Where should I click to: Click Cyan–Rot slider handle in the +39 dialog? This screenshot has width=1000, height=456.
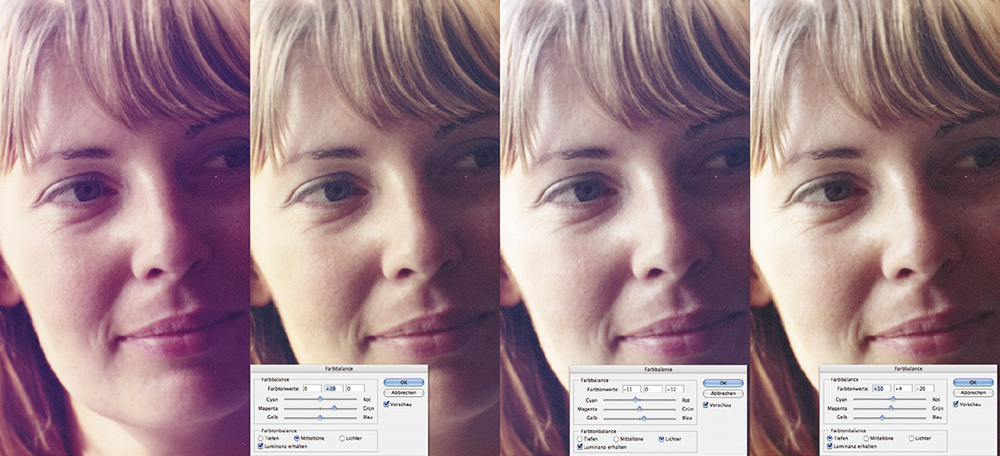(x=320, y=399)
